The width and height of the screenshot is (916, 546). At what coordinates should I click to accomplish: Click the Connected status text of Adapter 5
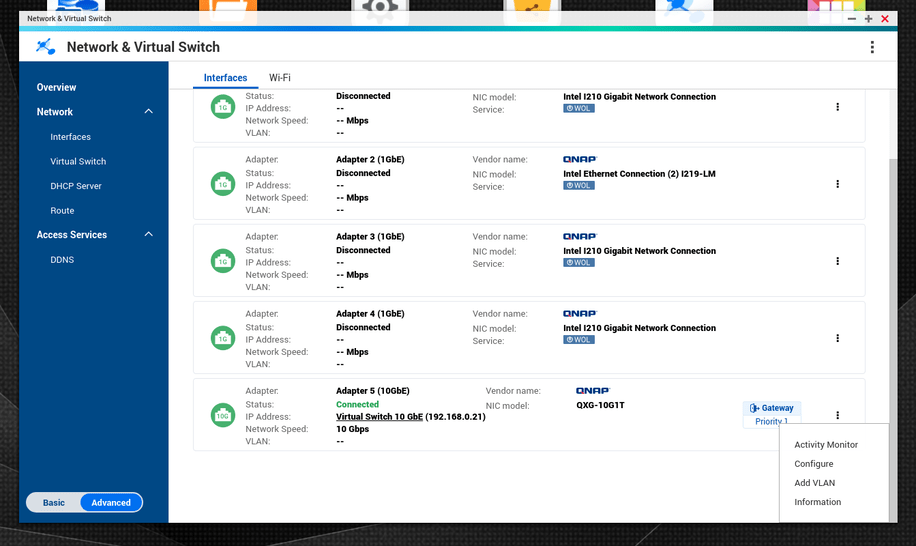click(x=357, y=405)
